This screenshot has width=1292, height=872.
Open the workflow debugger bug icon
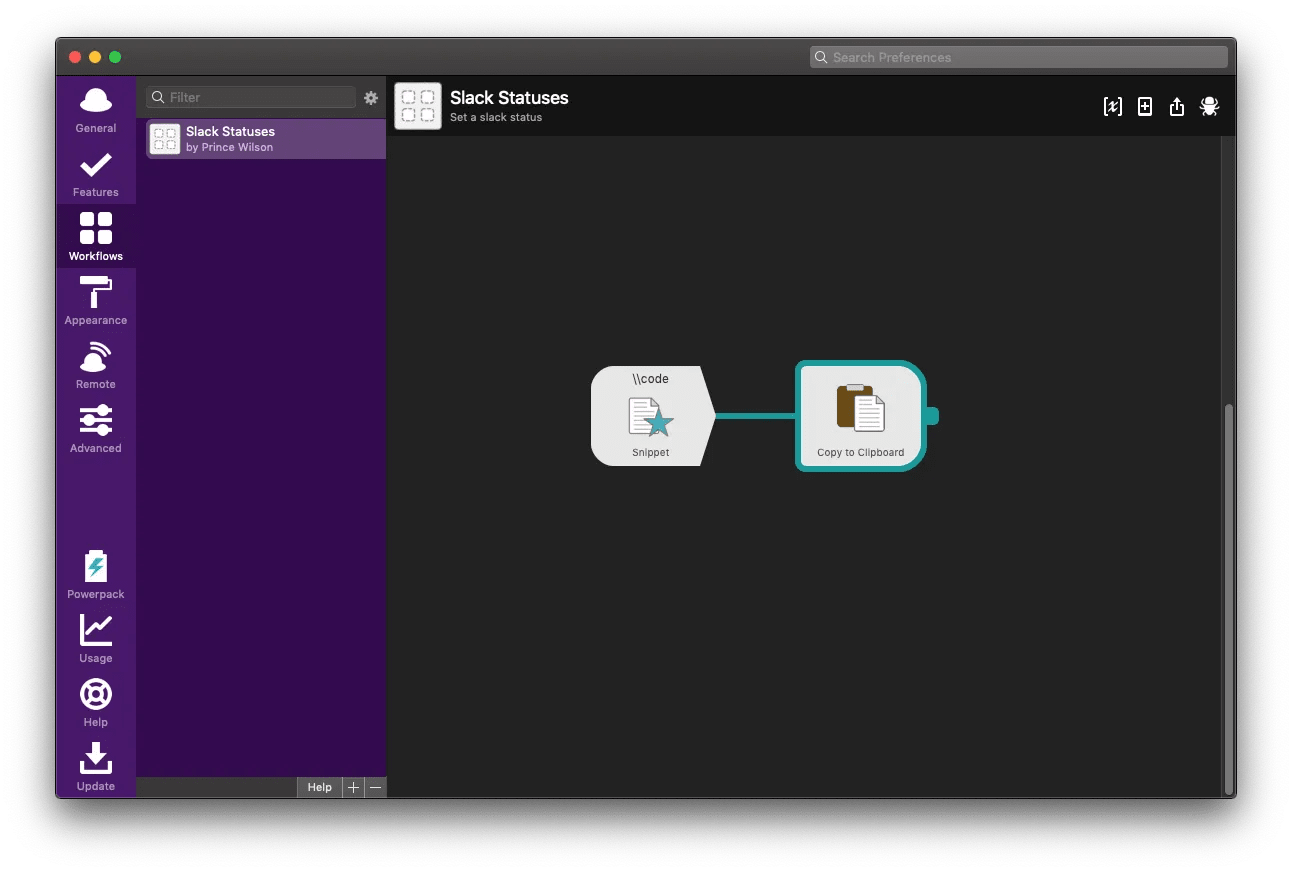tap(1209, 106)
